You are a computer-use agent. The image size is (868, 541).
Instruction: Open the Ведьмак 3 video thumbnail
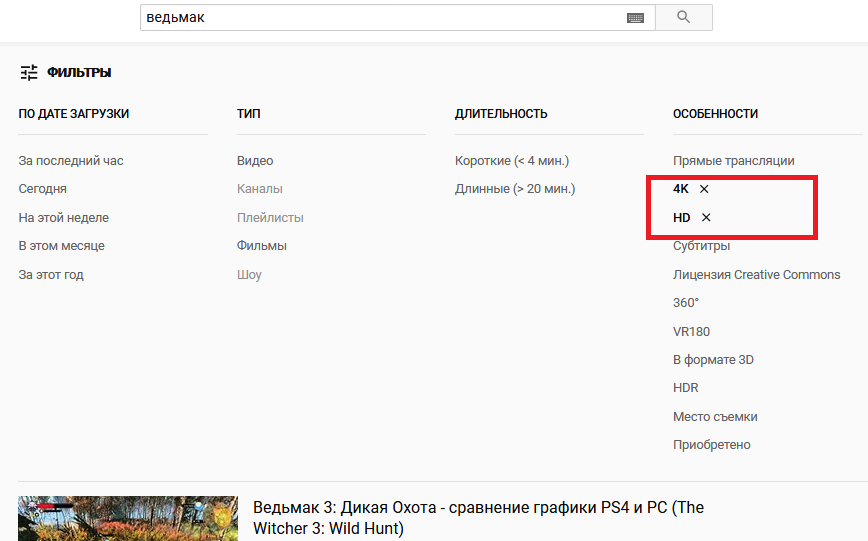click(x=128, y=519)
